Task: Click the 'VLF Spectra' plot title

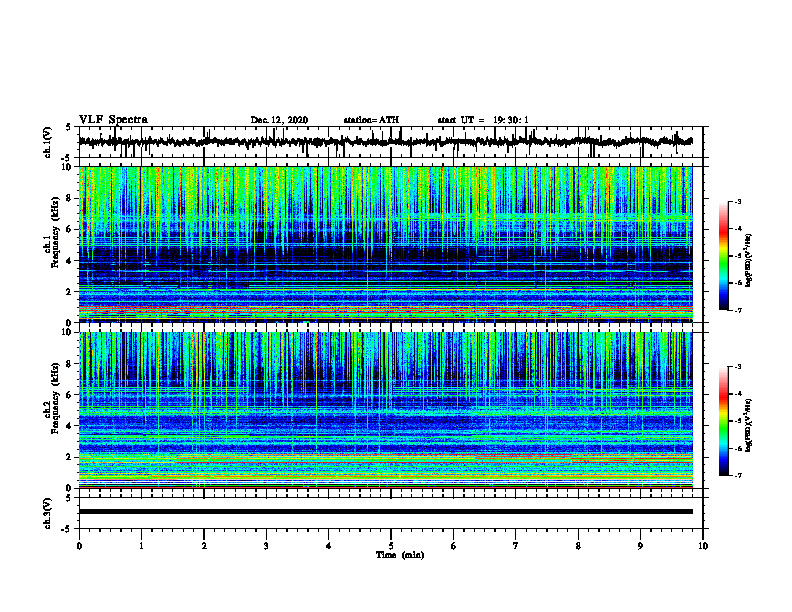Action: [113, 119]
